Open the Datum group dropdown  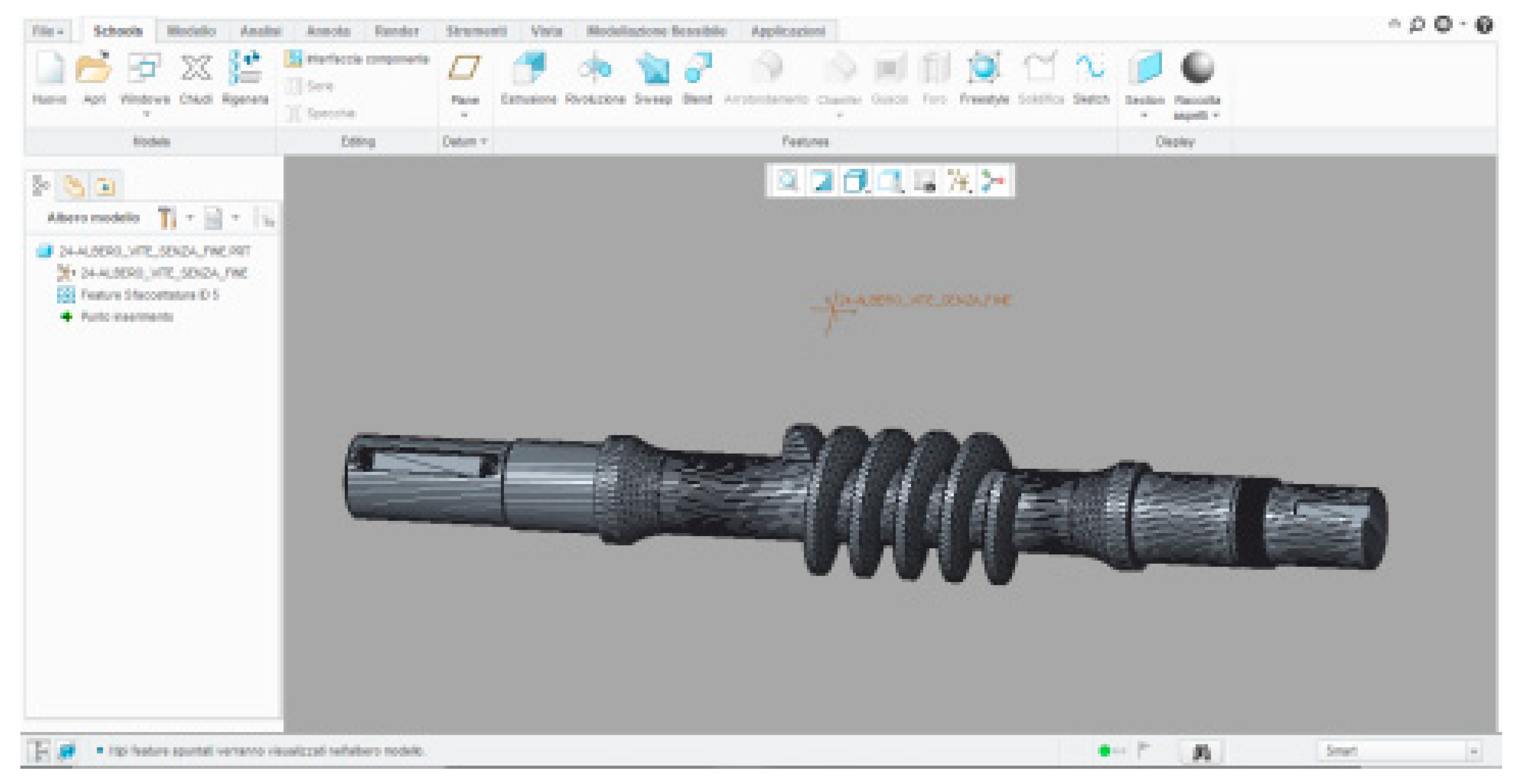coord(465,141)
